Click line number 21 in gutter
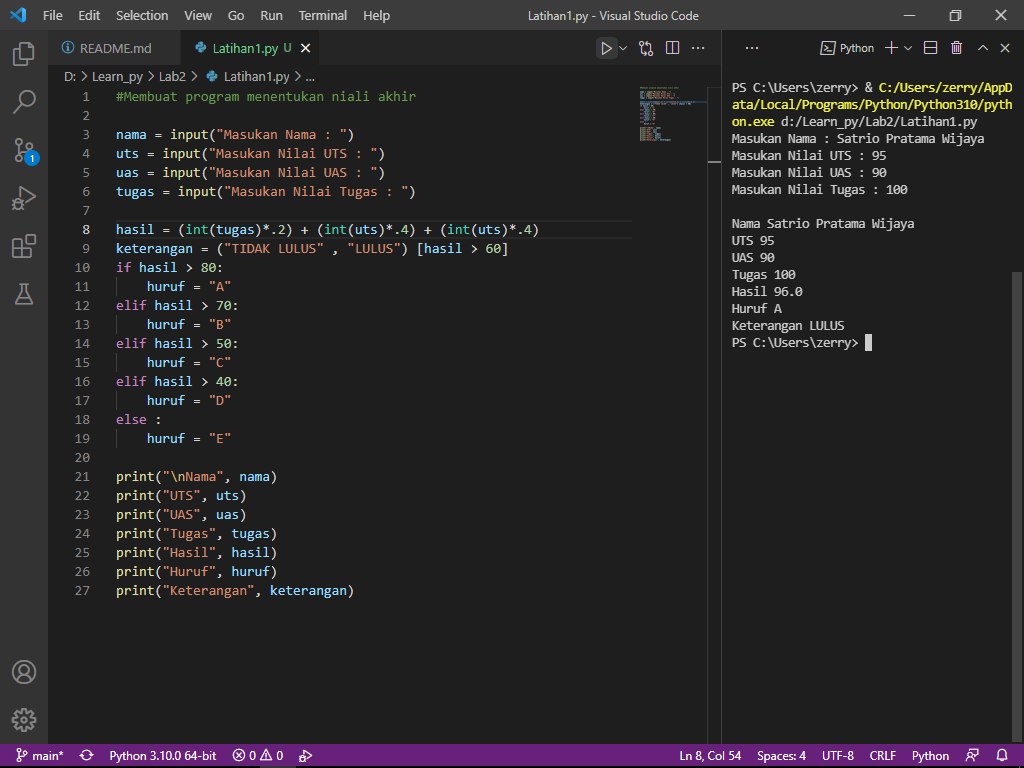Viewport: 1024px width, 768px height. click(x=82, y=477)
